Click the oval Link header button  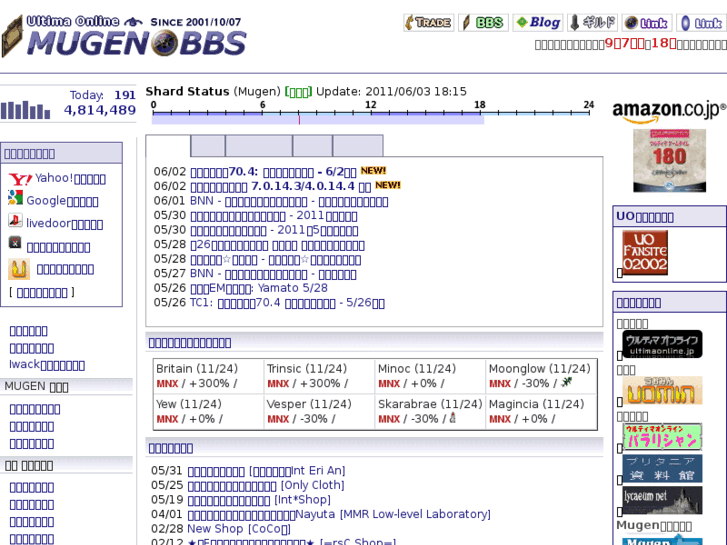tap(701, 23)
